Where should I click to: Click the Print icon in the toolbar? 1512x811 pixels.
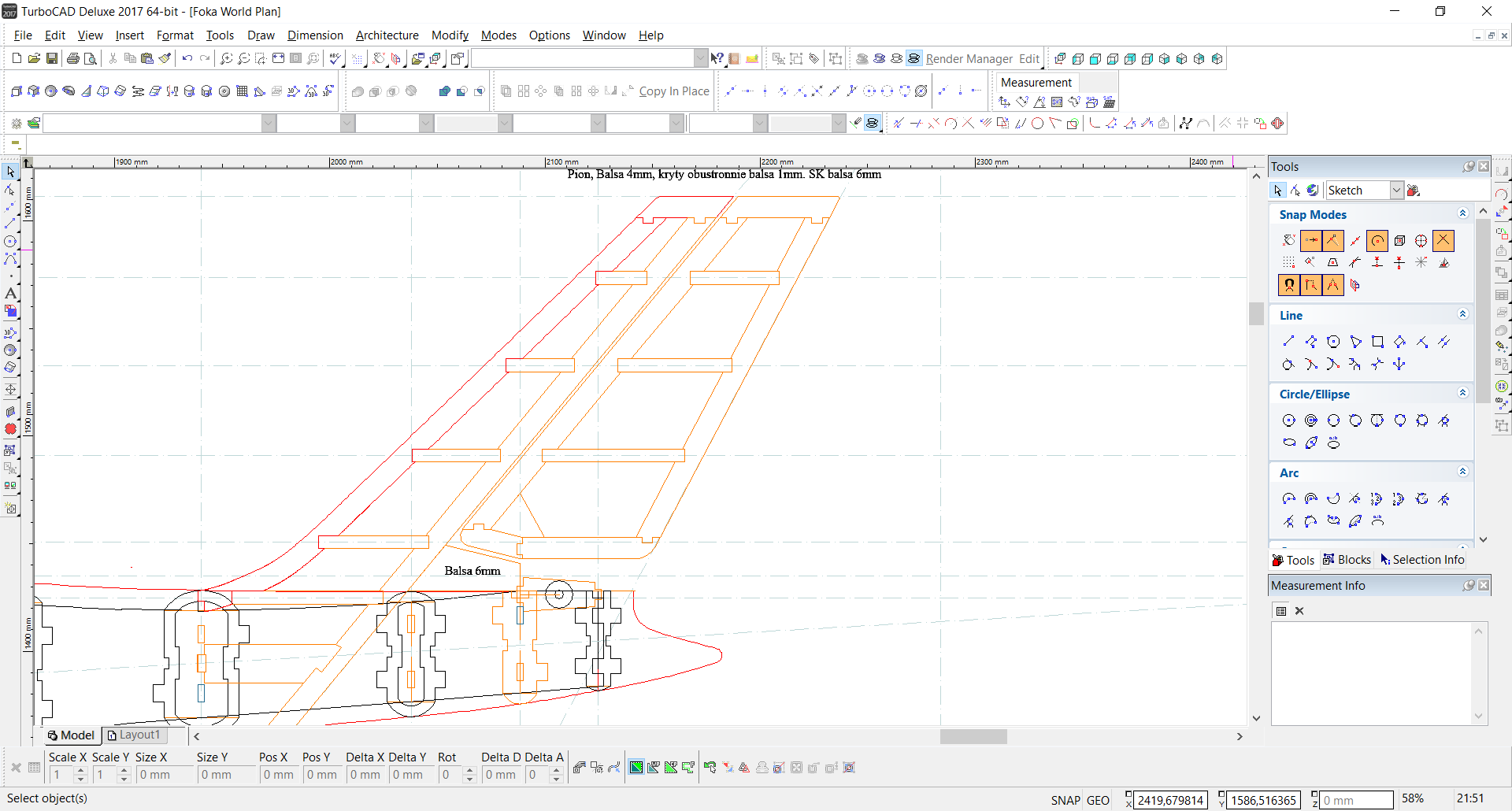point(73,58)
